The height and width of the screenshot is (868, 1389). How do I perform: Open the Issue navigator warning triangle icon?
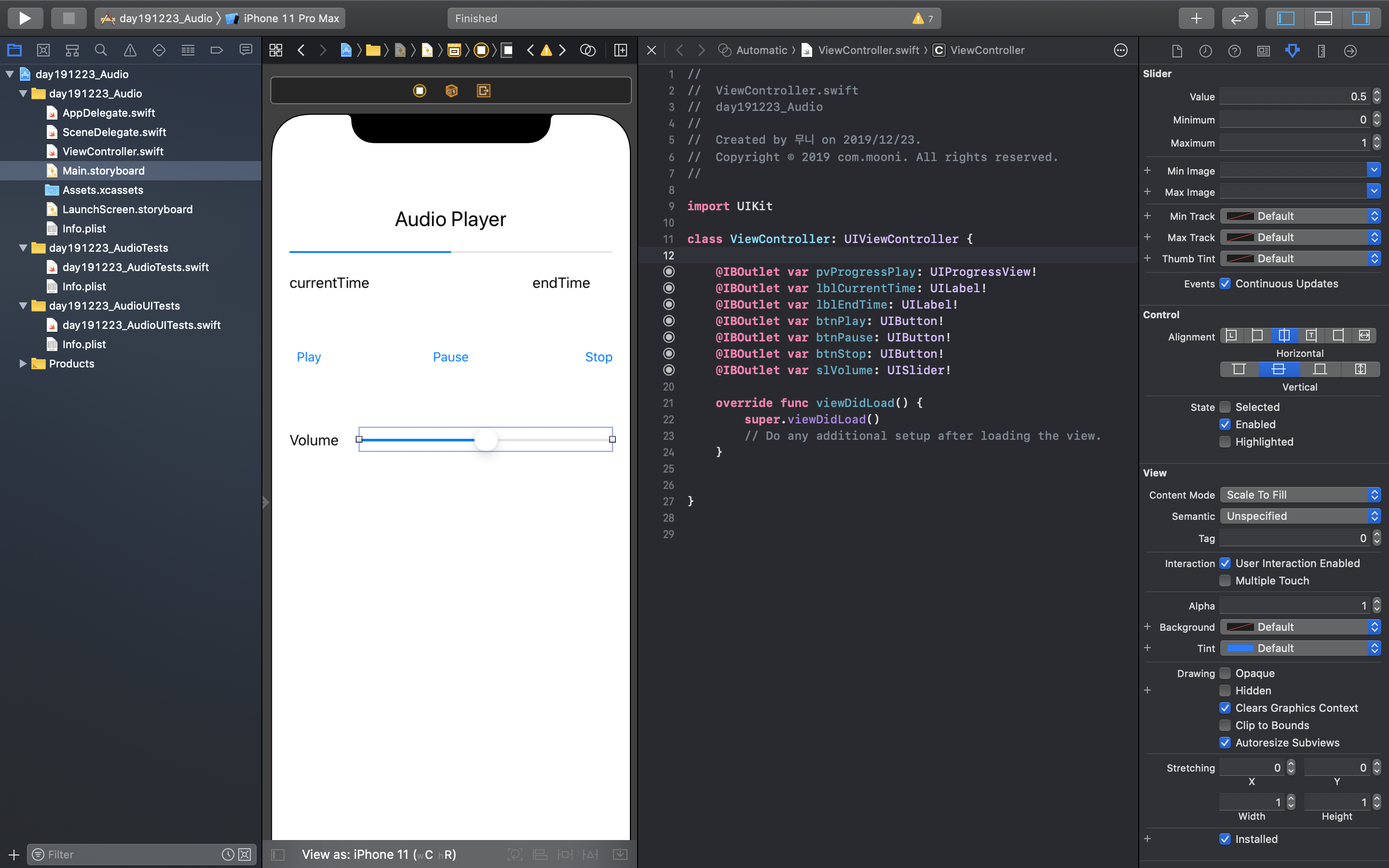(130, 51)
